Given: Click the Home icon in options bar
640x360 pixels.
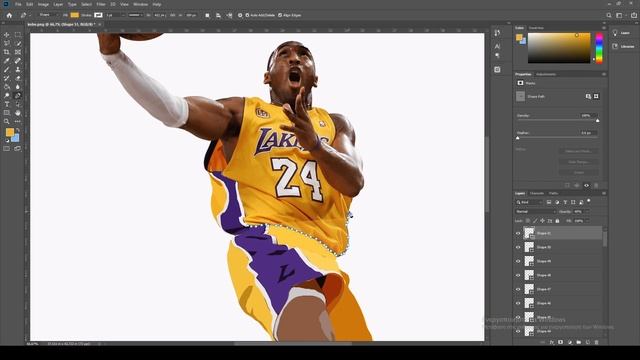Looking at the screenshot, I should (9, 15).
